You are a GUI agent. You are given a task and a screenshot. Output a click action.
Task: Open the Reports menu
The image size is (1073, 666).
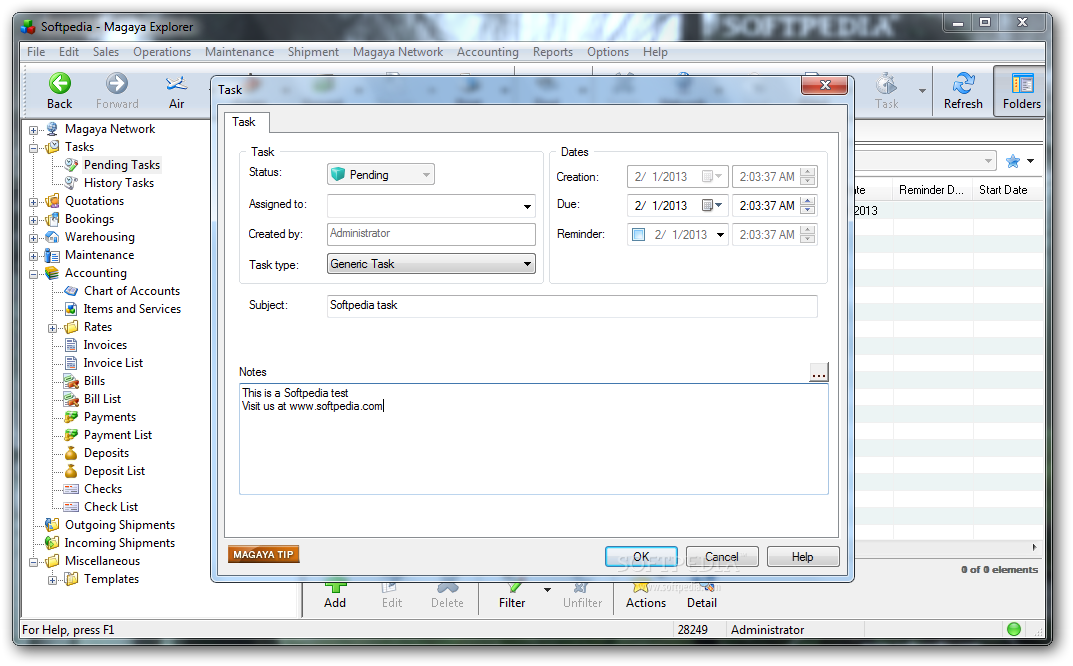pos(552,52)
